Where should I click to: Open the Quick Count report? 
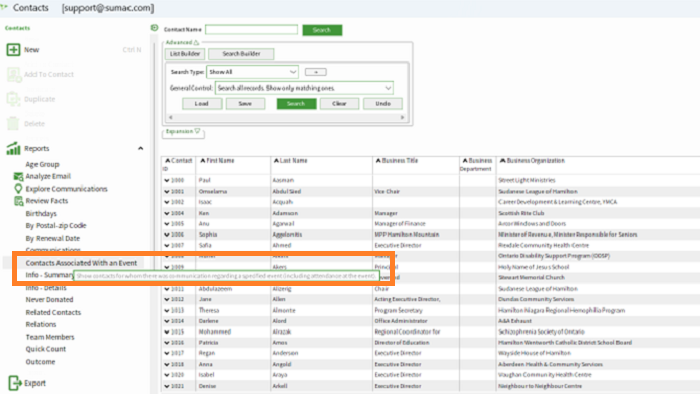pyautogui.click(x=46, y=349)
